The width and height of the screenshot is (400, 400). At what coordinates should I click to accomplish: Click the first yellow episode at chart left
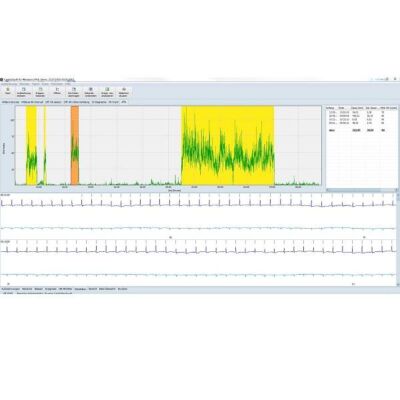coord(31,145)
